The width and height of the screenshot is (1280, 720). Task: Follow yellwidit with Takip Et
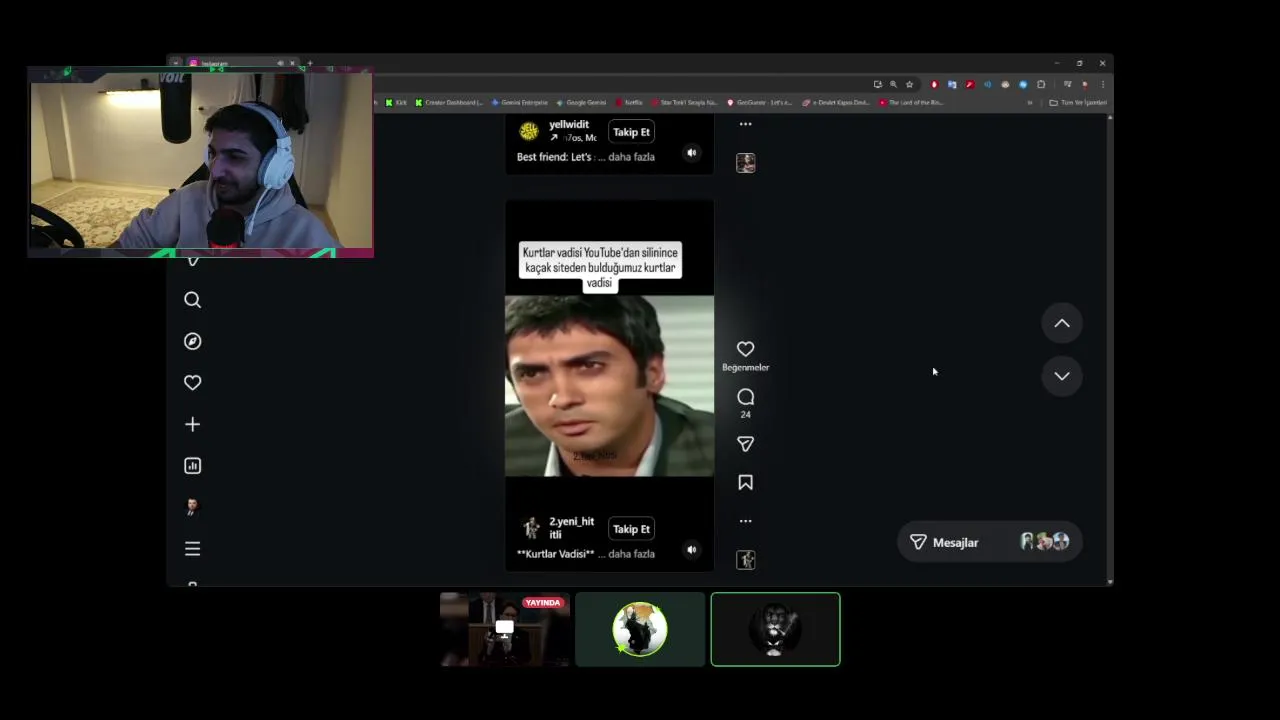(631, 132)
